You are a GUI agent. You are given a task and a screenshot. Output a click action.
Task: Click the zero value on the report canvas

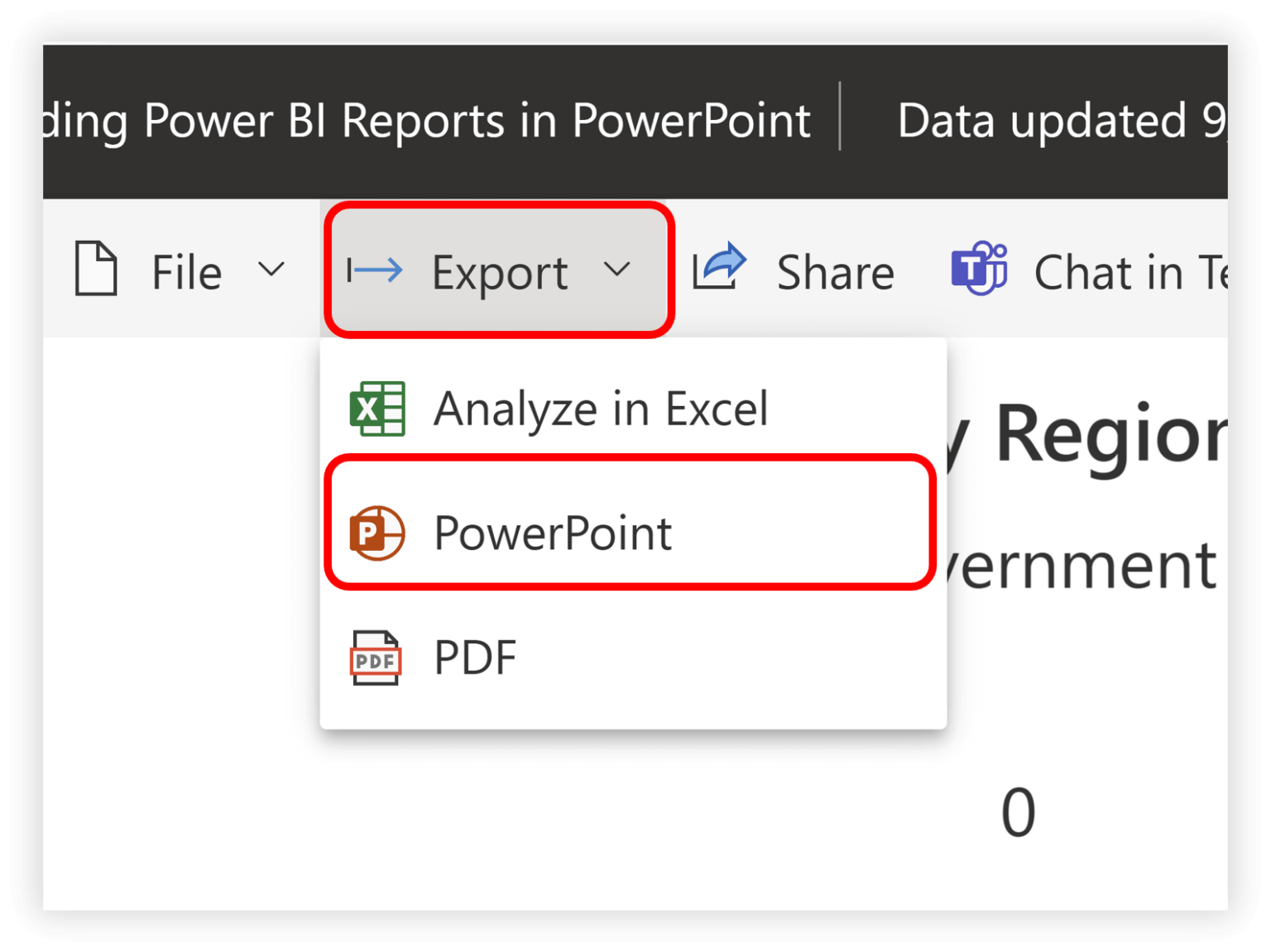click(1018, 810)
